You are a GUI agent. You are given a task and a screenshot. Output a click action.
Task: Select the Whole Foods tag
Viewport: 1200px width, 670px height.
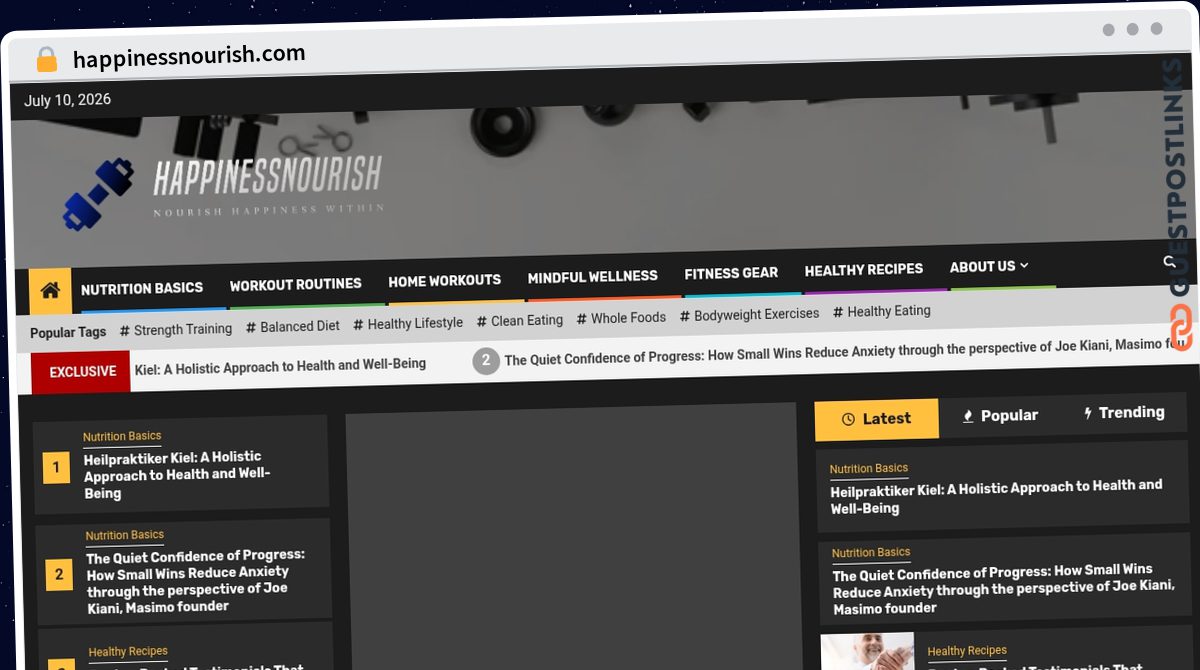621,317
